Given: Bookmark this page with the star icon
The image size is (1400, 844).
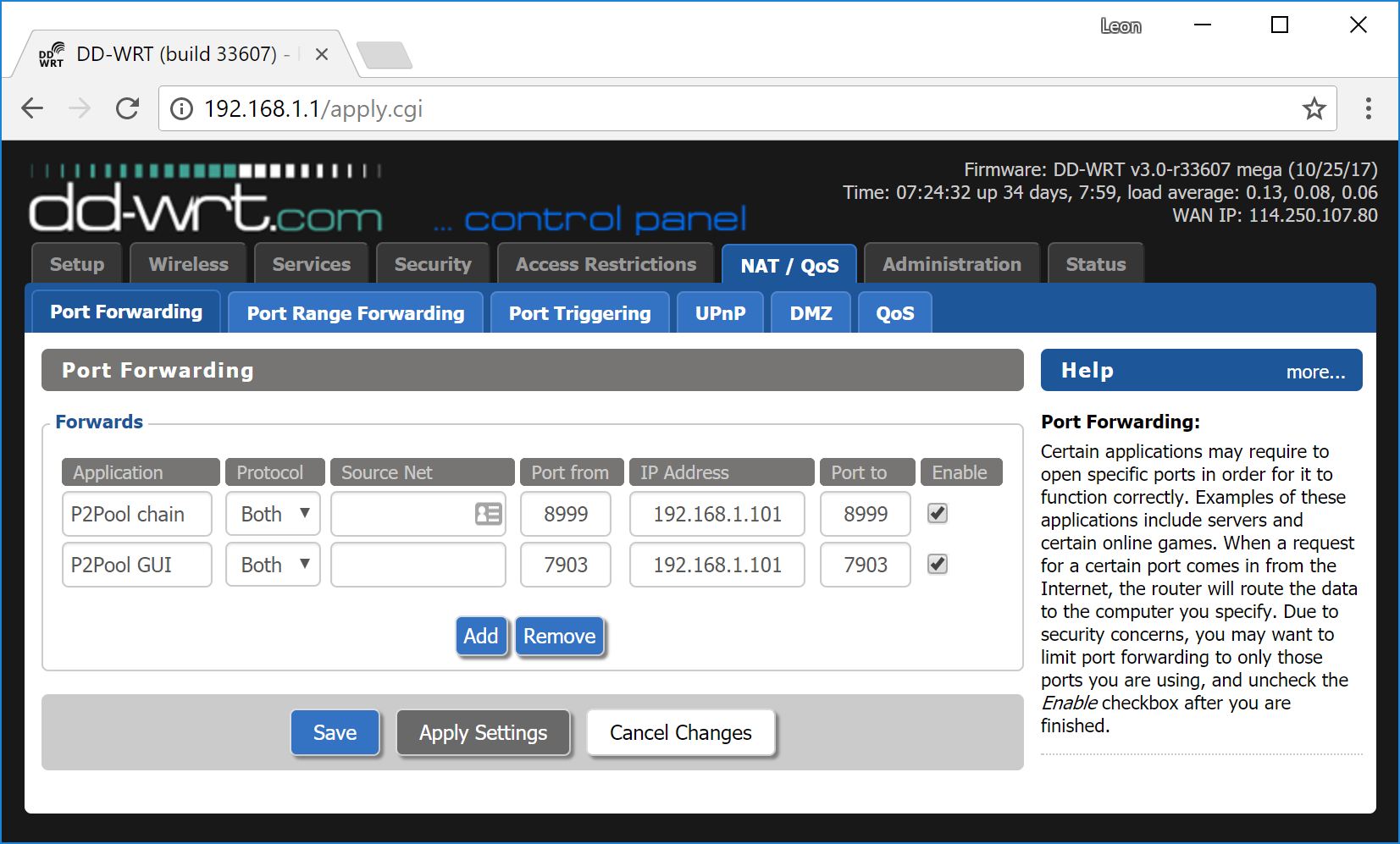Looking at the screenshot, I should (1314, 108).
